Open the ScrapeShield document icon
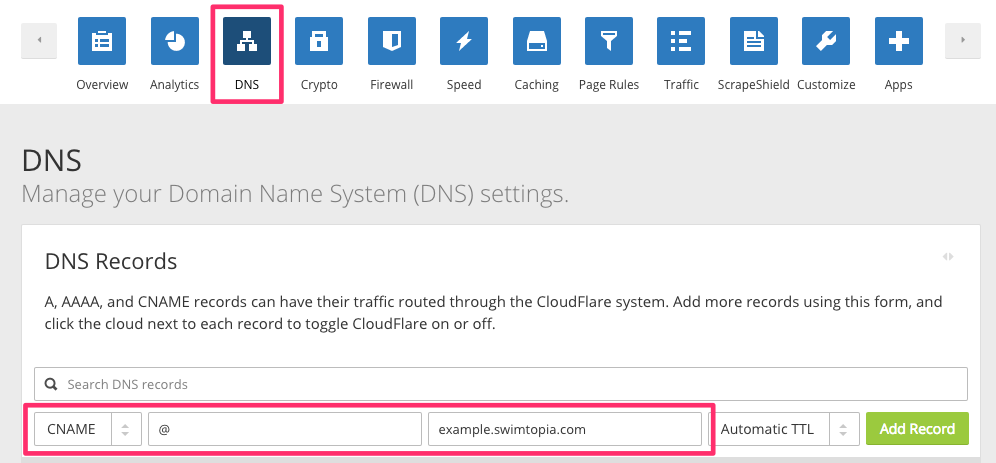The image size is (996, 463). (x=754, y=41)
